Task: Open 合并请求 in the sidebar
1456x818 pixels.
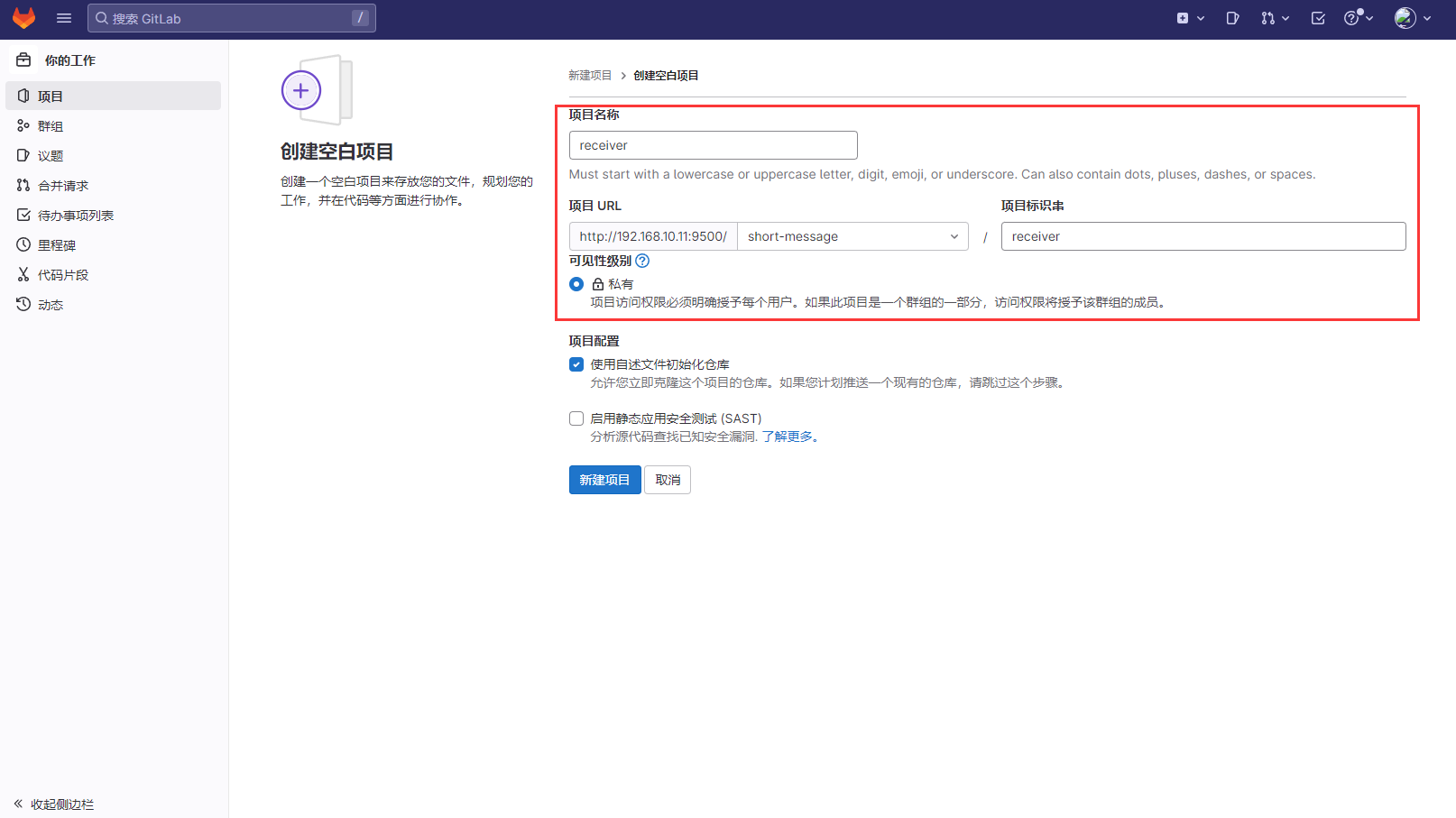Action: point(63,186)
